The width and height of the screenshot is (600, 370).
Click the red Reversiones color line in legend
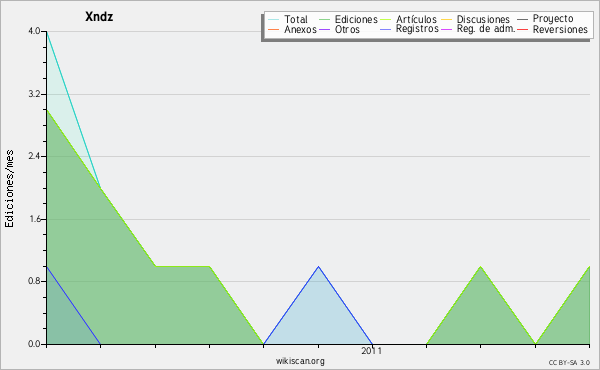(522, 29)
